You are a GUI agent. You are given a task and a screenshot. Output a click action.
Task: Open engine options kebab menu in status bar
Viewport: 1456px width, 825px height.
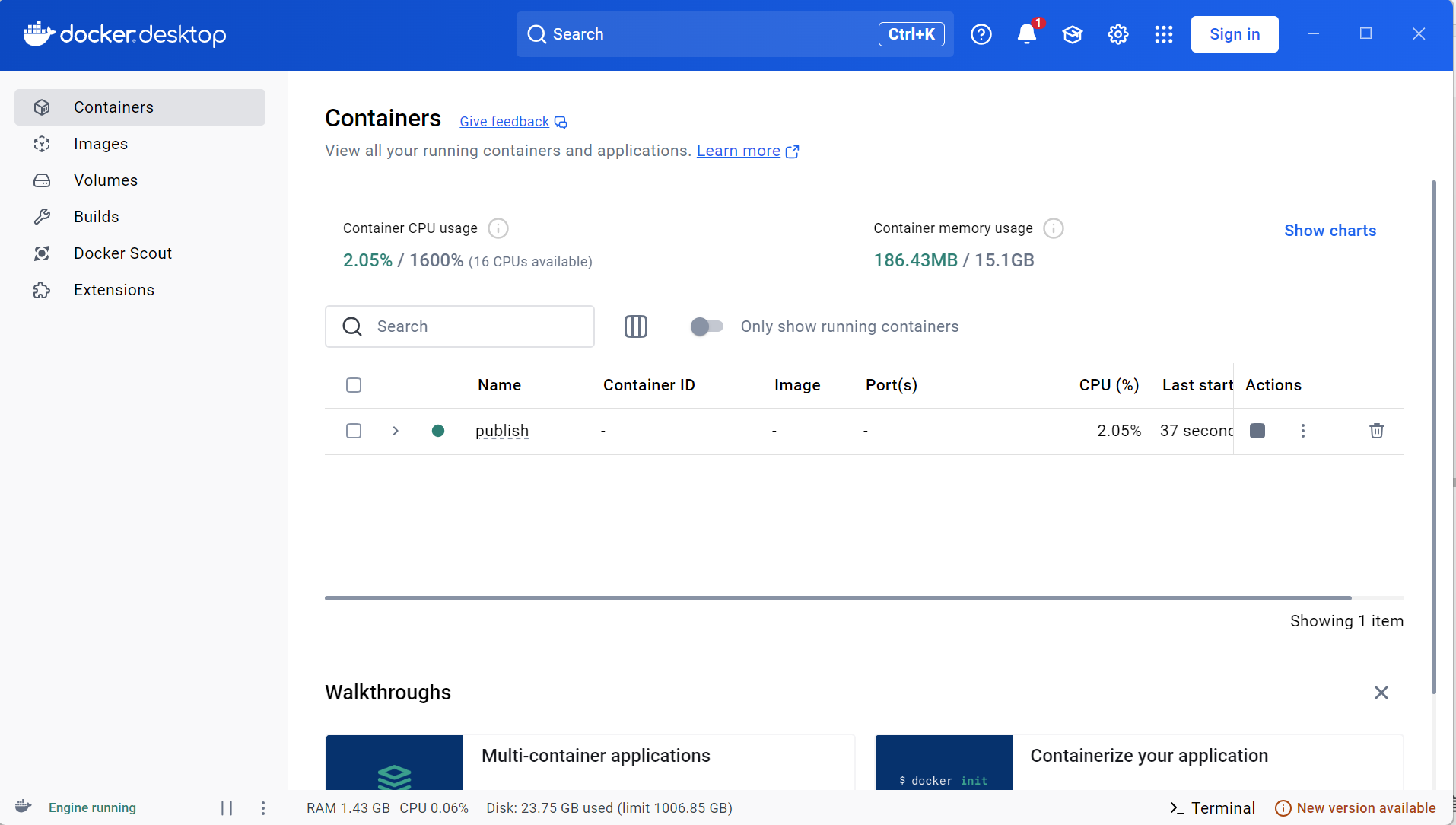click(x=263, y=808)
